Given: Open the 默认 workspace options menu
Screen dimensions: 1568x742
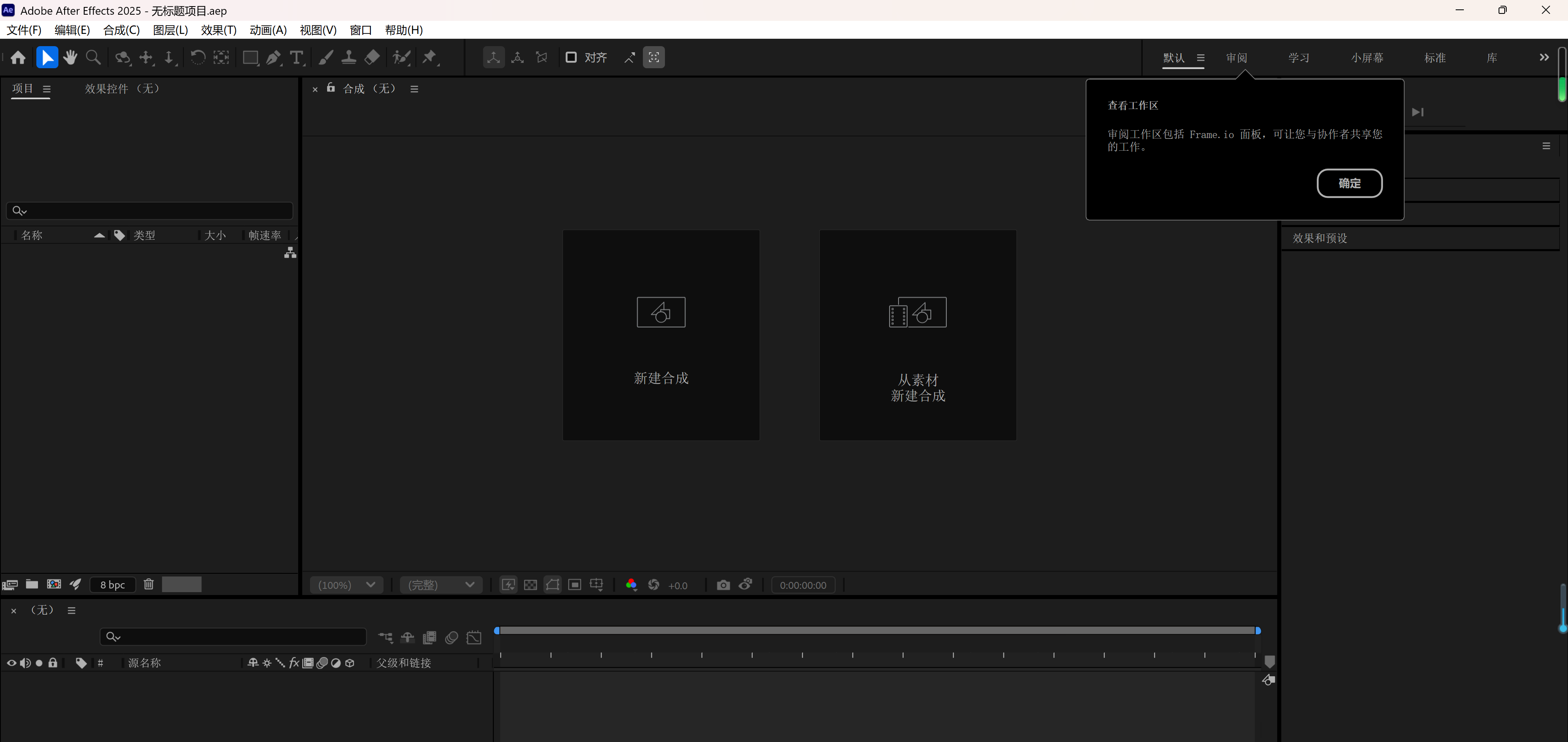Looking at the screenshot, I should [1200, 58].
